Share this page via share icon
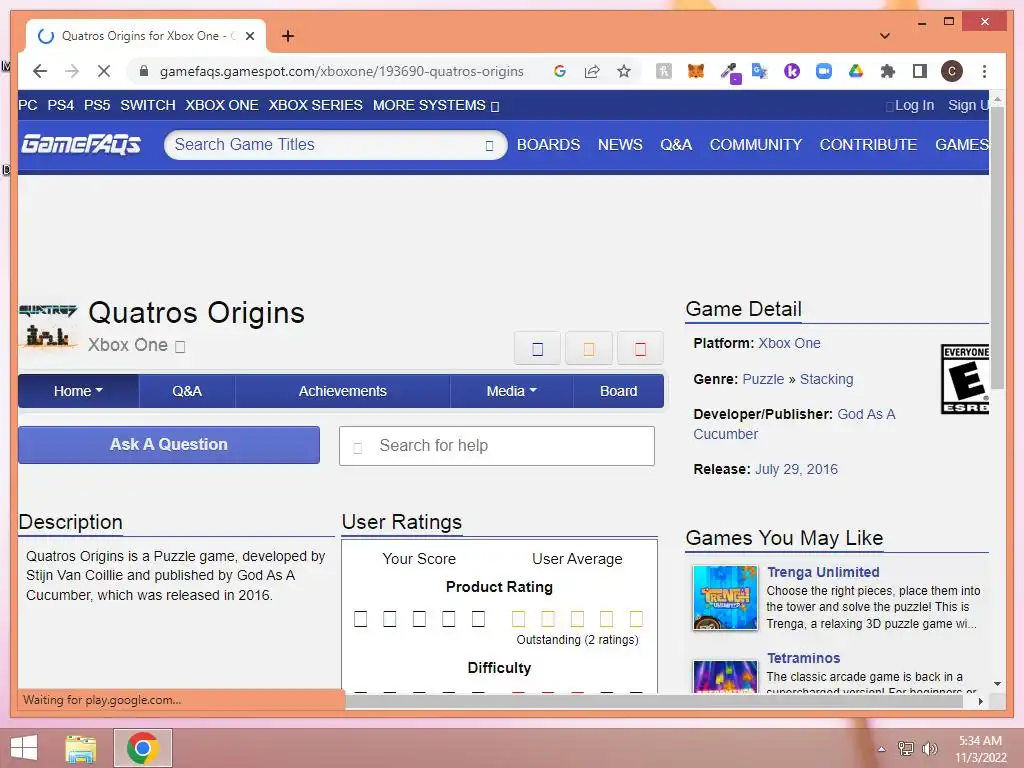1024x768 pixels. (x=592, y=71)
